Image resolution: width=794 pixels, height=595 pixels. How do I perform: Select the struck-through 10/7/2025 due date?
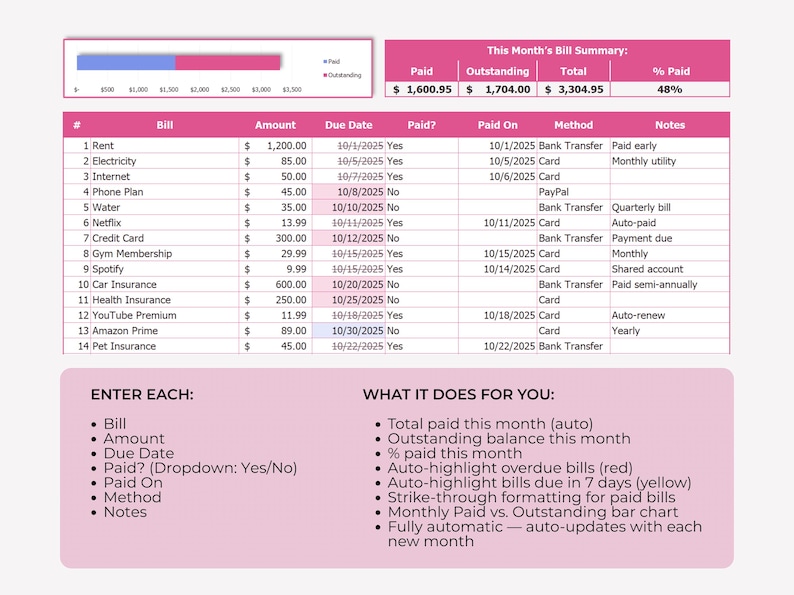[348, 177]
